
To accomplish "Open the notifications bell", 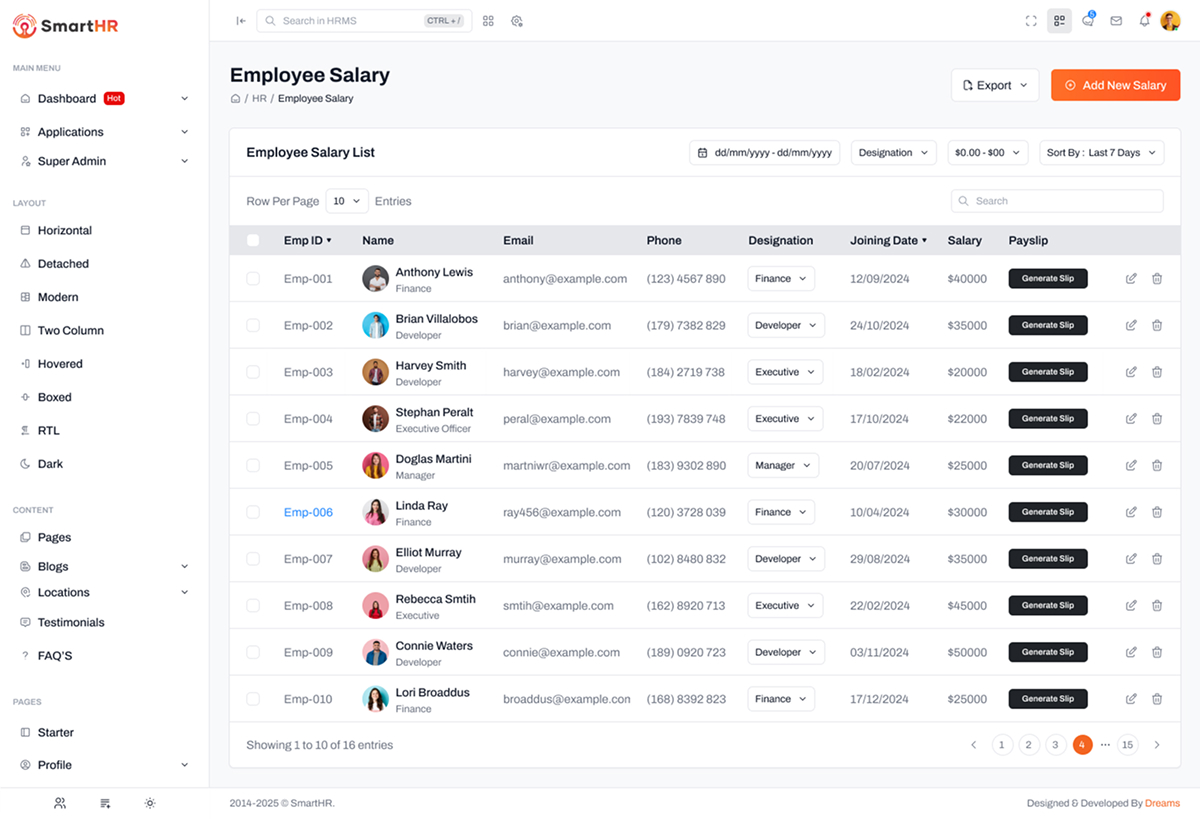I will pos(1144,20).
